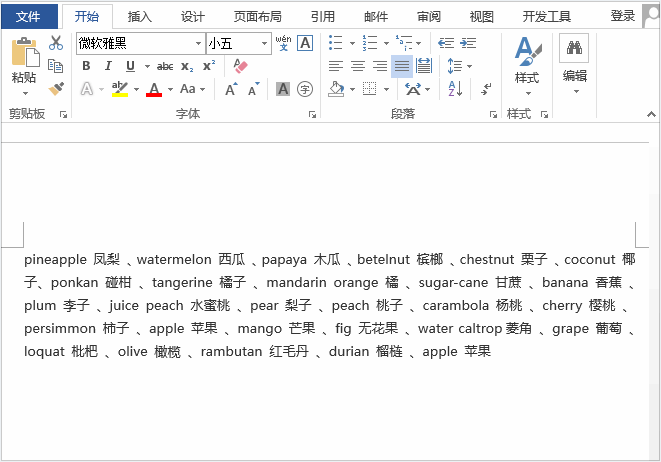Switch to the 设计 tab

(193, 16)
